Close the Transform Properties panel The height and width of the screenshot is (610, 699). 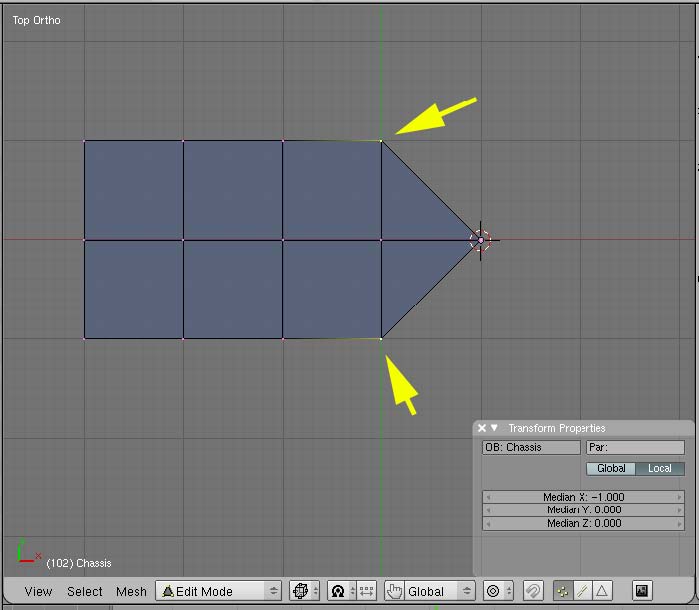481,428
